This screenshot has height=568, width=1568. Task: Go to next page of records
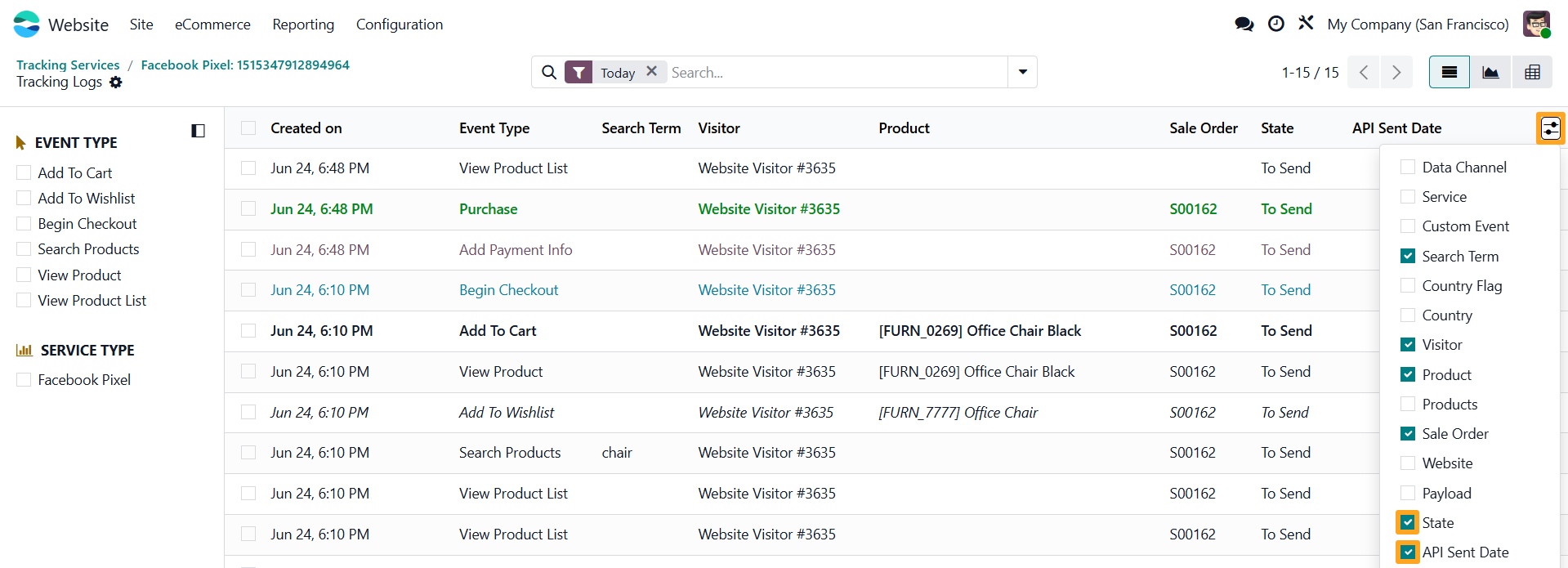coord(1396,73)
